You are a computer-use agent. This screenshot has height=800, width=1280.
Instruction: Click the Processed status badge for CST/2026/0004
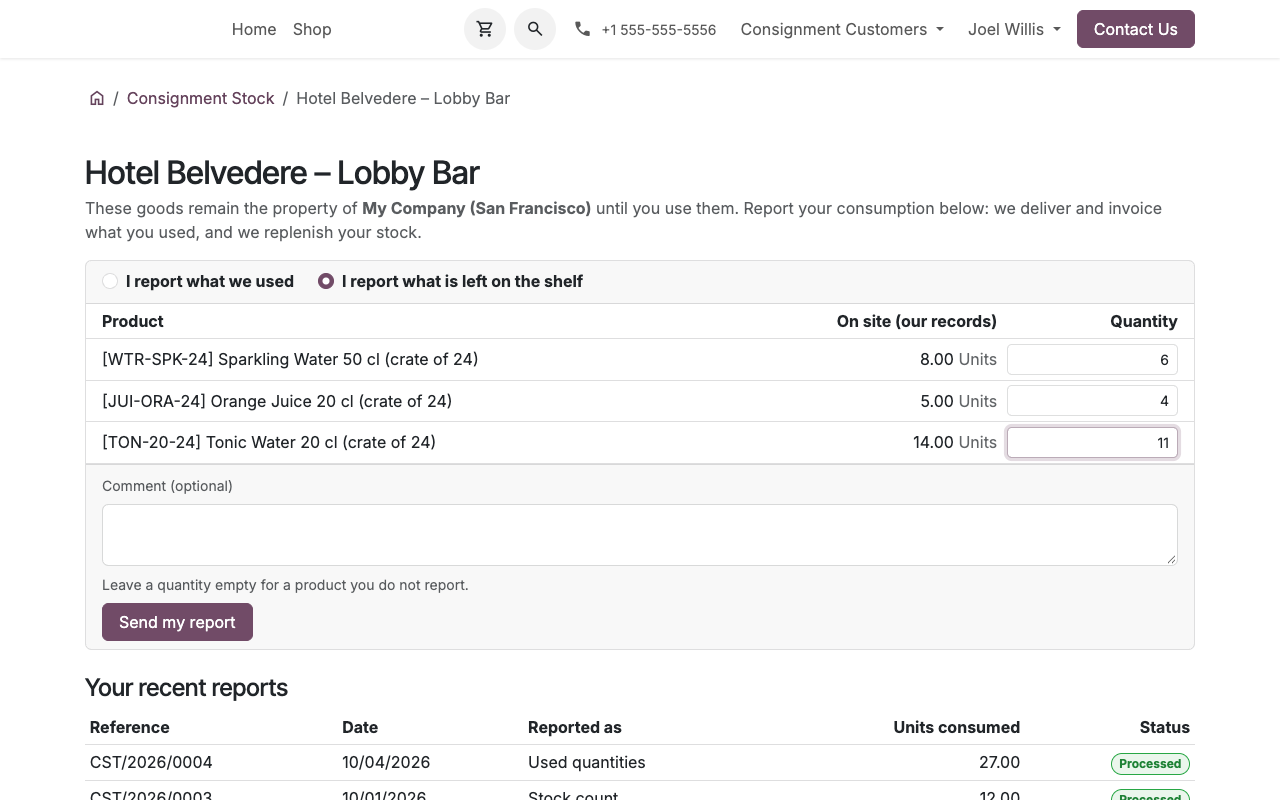click(1150, 764)
